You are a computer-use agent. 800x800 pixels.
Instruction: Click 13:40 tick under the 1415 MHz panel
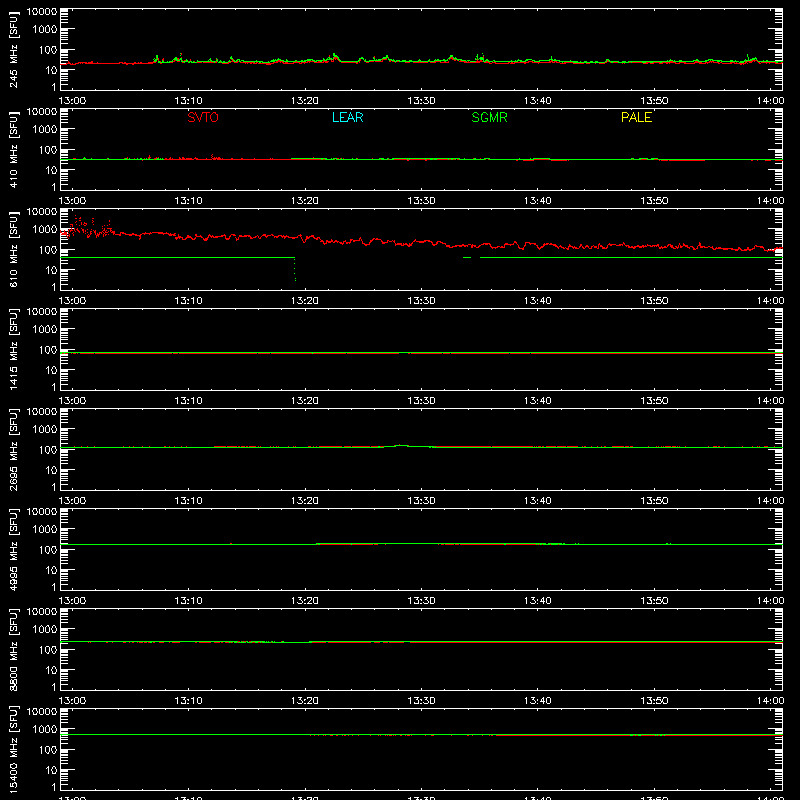click(537, 401)
